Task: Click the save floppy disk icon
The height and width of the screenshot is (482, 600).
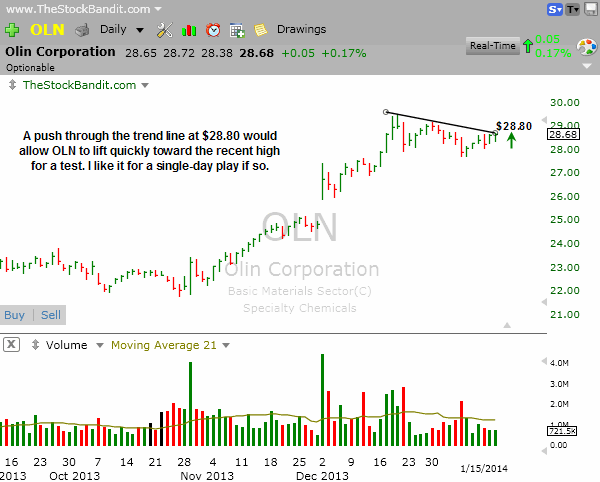Action: pyautogui.click(x=592, y=9)
